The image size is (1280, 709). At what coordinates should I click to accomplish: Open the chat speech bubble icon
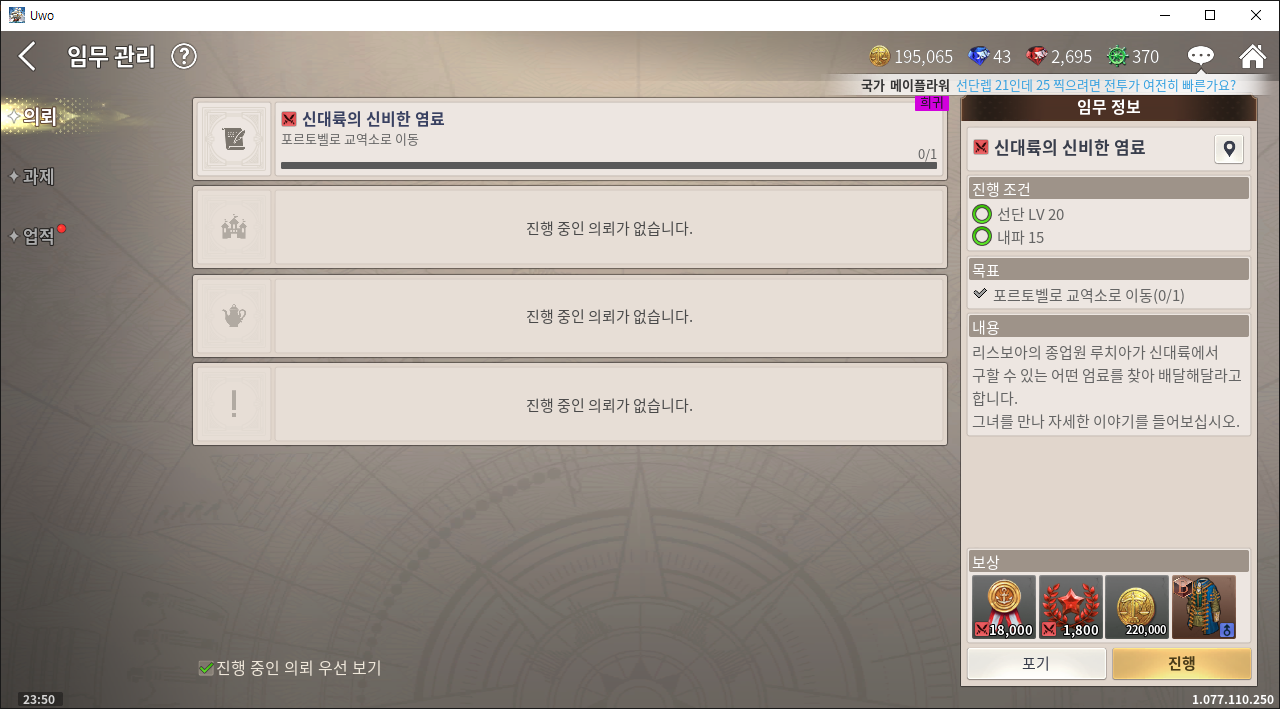(1201, 56)
